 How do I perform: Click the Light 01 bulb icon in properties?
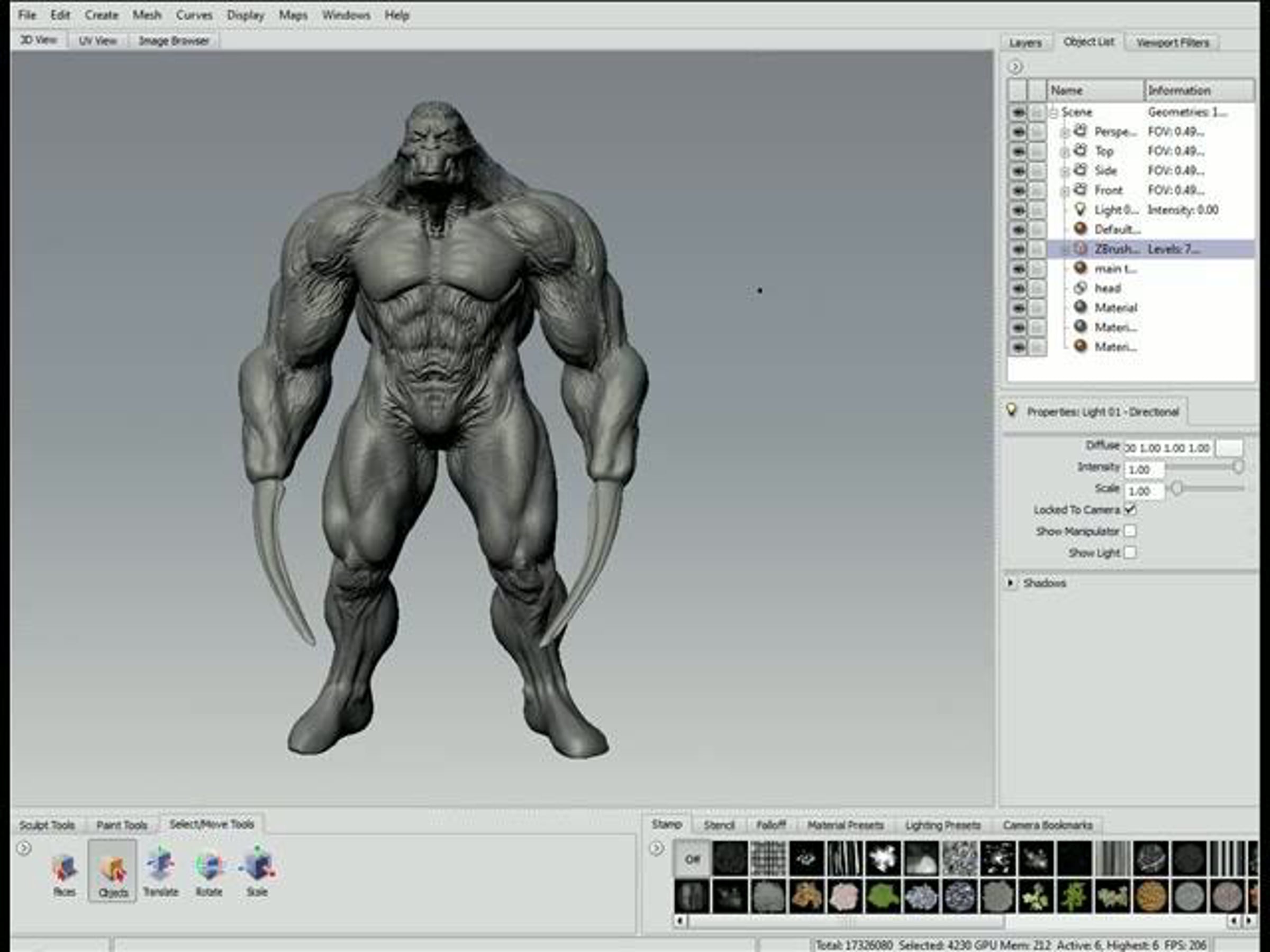[x=1012, y=410]
